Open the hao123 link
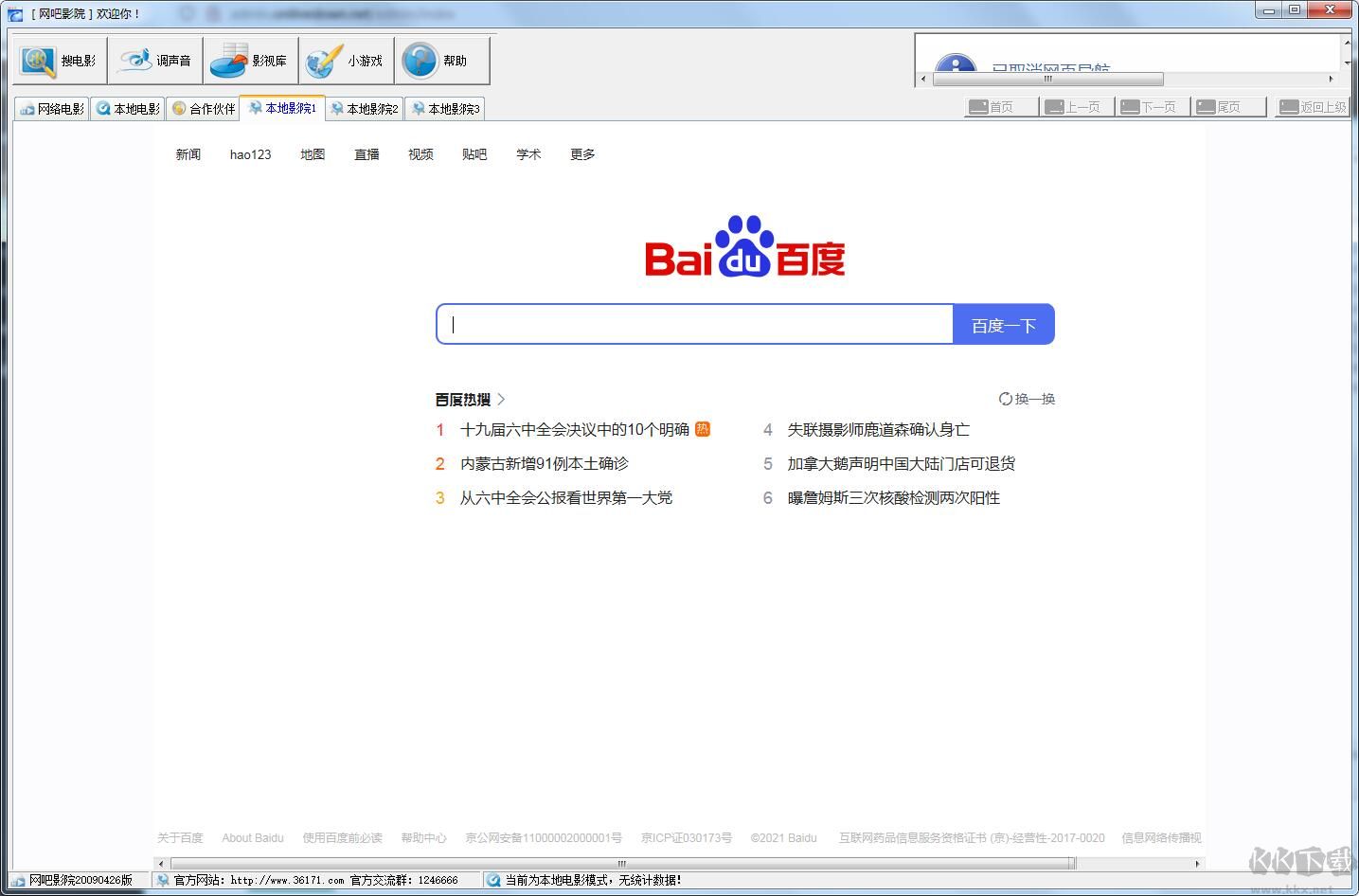 tap(249, 154)
